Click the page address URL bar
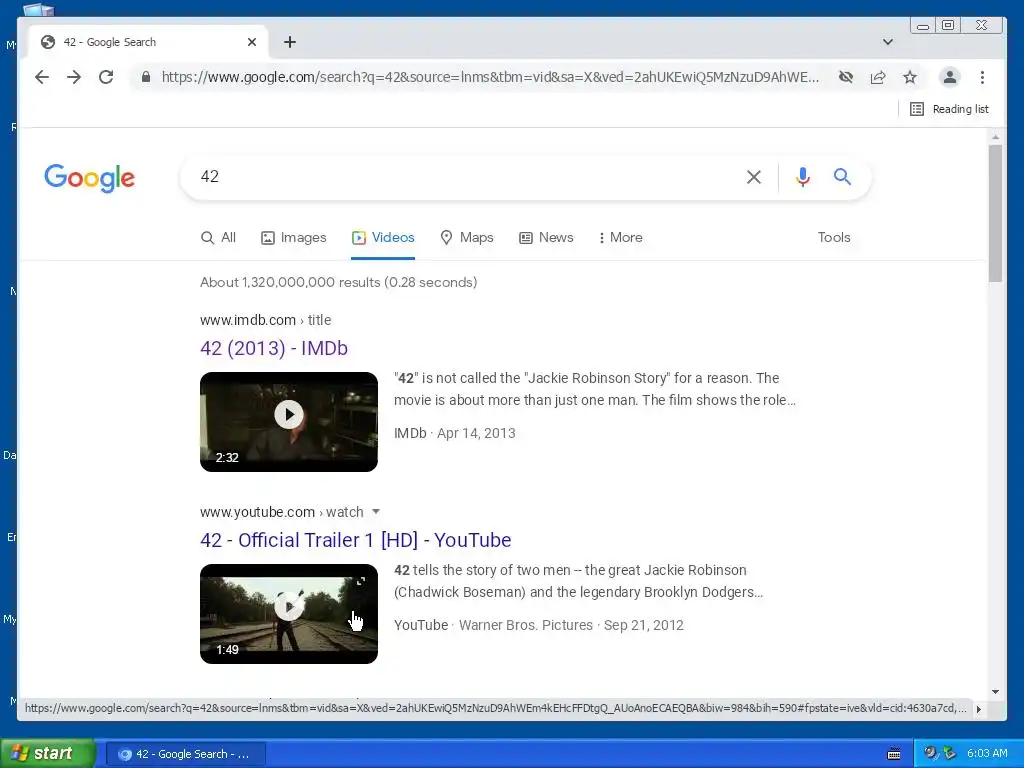 (490, 77)
